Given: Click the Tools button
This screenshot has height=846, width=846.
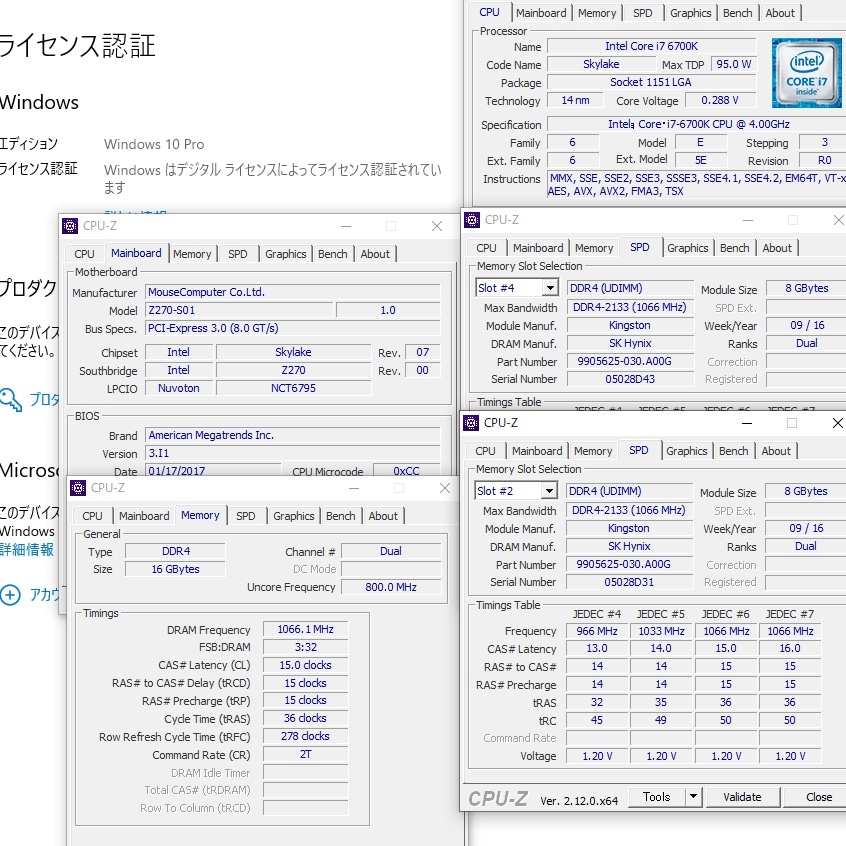Looking at the screenshot, I should pyautogui.click(x=657, y=796).
